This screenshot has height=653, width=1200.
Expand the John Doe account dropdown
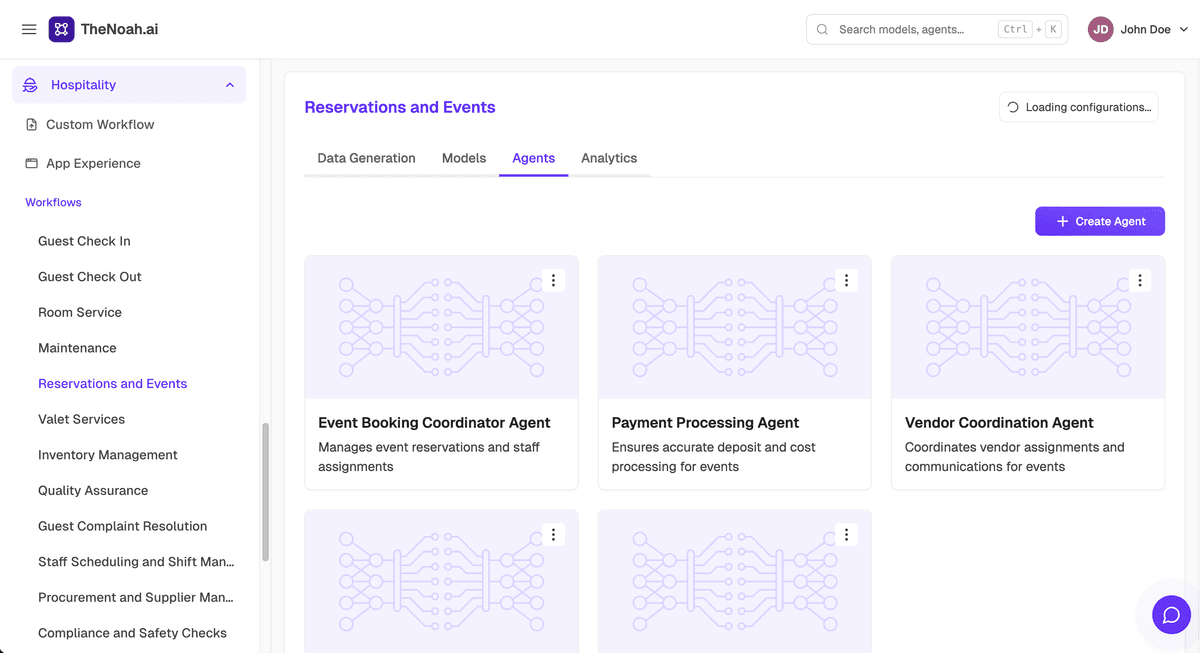pyautogui.click(x=1184, y=29)
